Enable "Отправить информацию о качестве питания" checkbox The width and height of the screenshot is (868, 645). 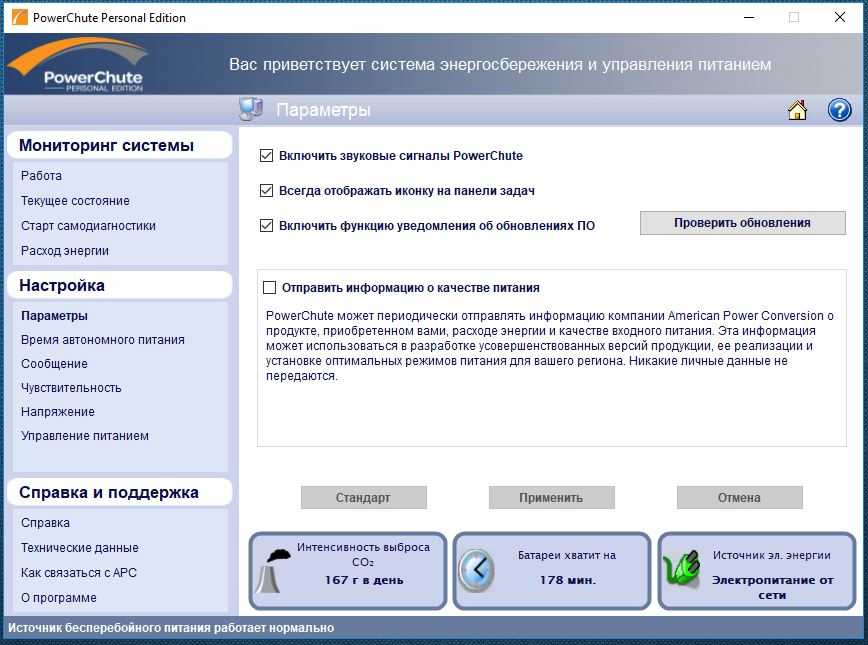269,288
